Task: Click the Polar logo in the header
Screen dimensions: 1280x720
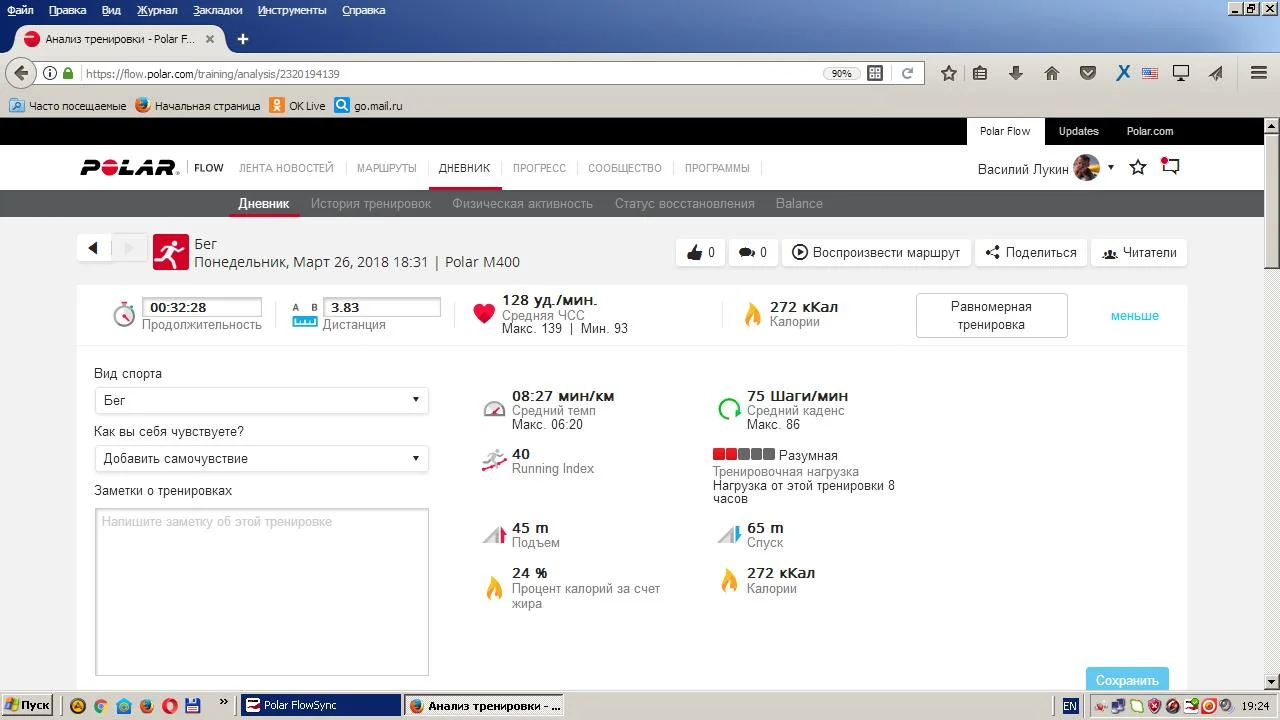Action: (129, 168)
